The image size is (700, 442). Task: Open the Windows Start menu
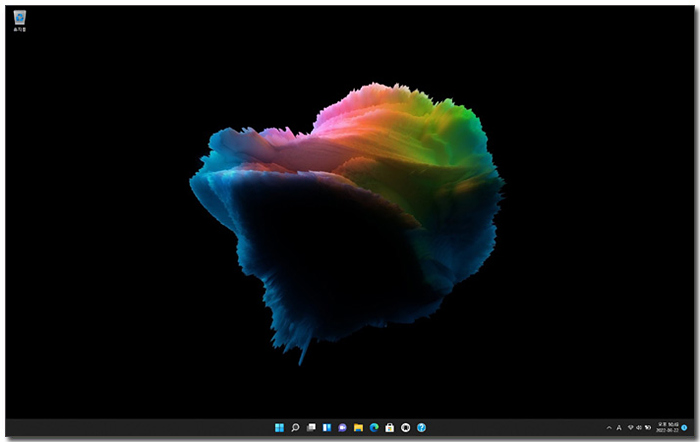(279, 427)
